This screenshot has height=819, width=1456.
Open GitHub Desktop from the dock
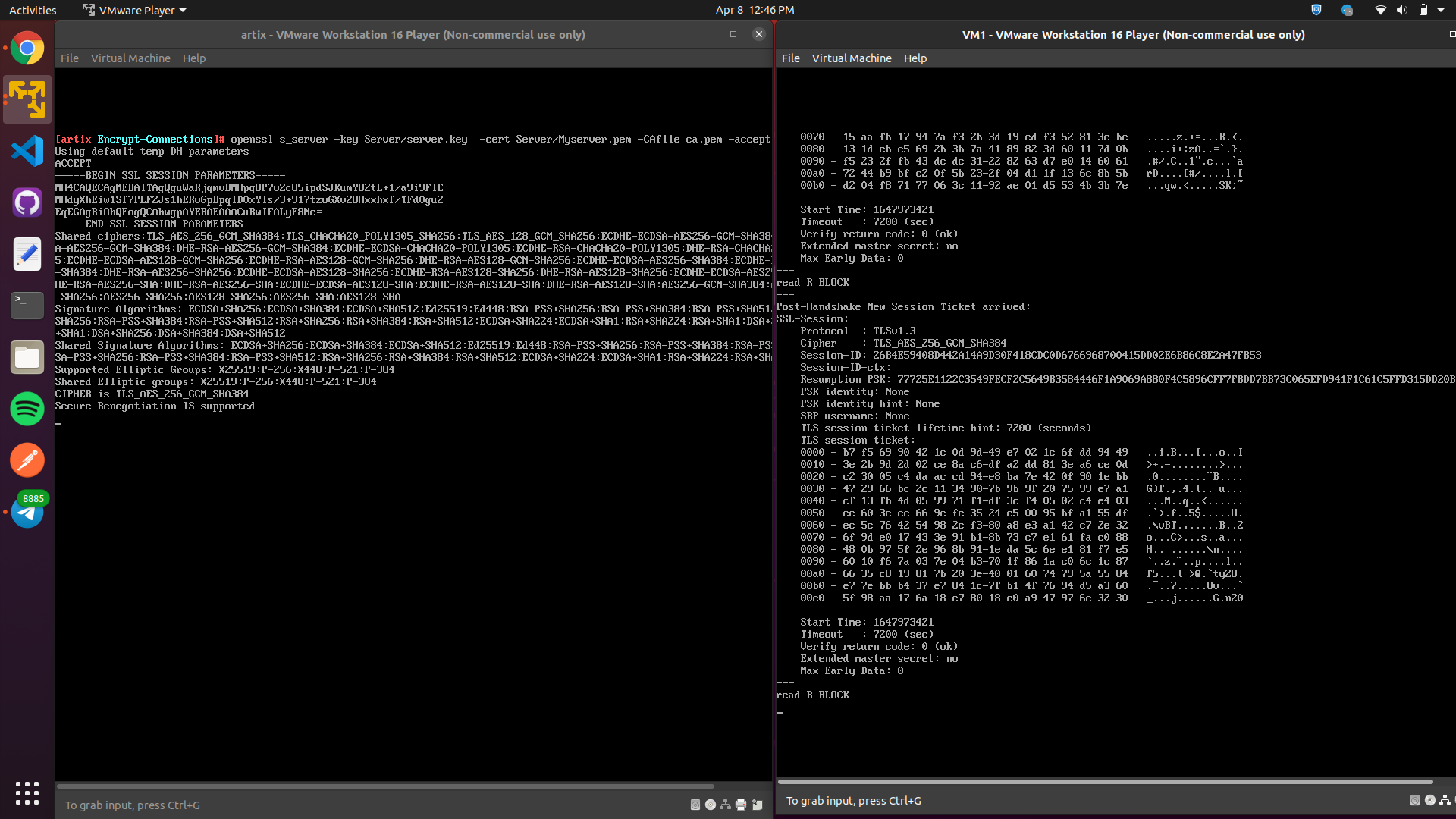click(x=27, y=202)
